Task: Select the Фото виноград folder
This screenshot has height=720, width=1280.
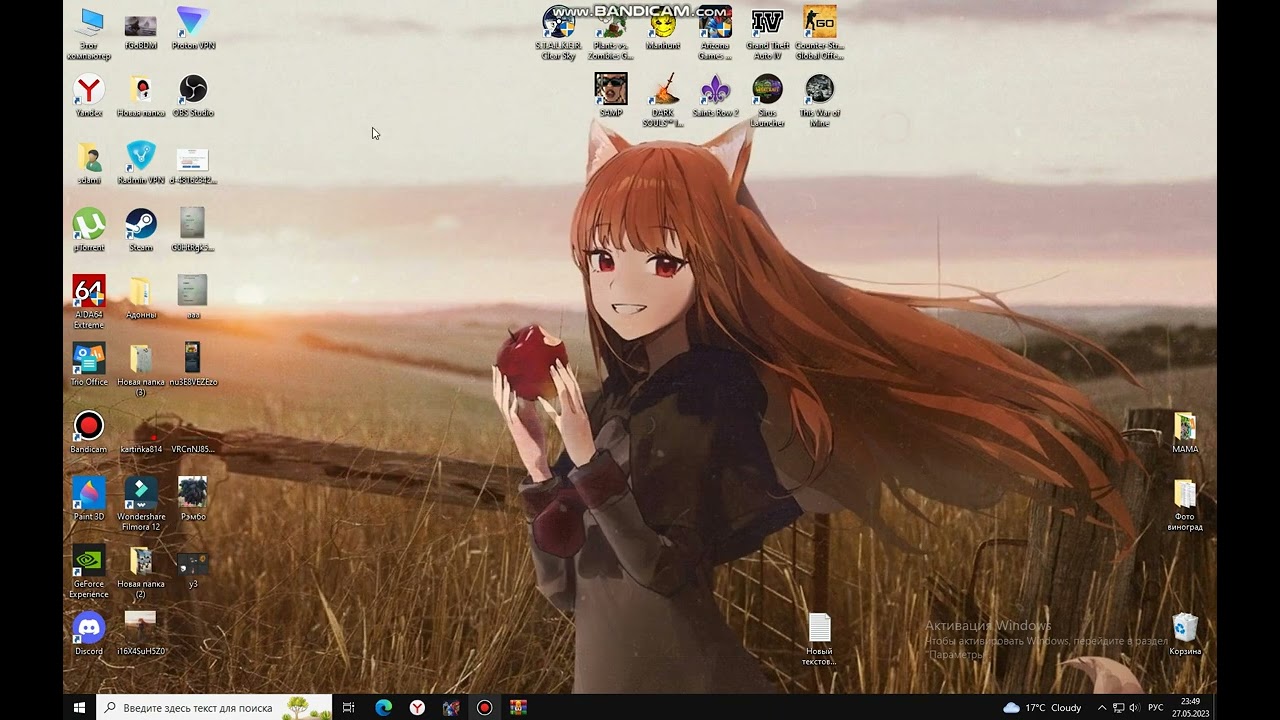Action: pyautogui.click(x=1185, y=504)
